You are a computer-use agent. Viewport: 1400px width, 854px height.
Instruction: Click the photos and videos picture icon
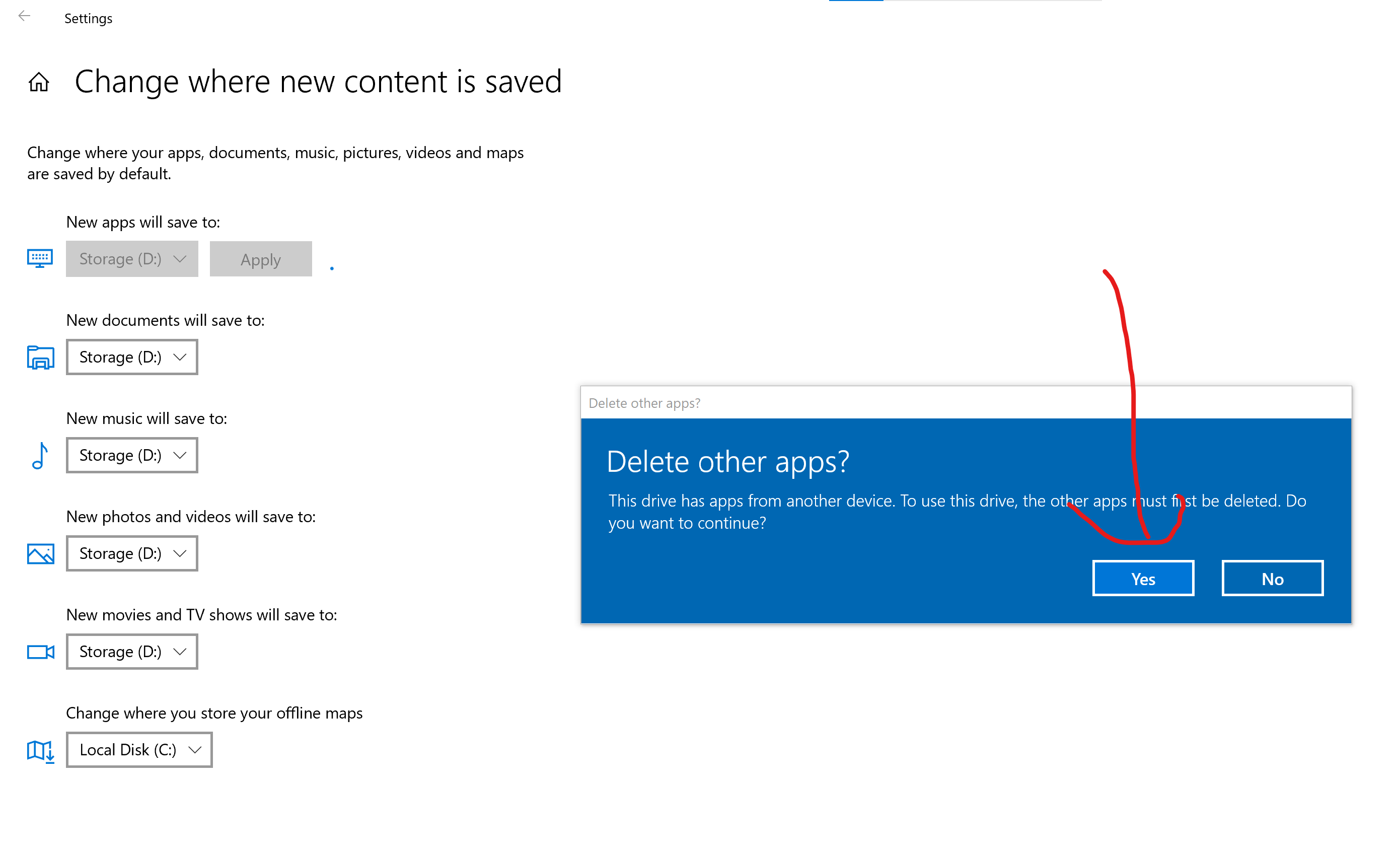point(40,554)
